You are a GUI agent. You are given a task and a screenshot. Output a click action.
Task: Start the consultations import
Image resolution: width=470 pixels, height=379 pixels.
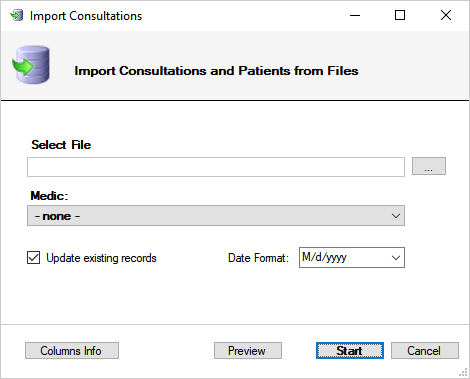click(x=350, y=351)
